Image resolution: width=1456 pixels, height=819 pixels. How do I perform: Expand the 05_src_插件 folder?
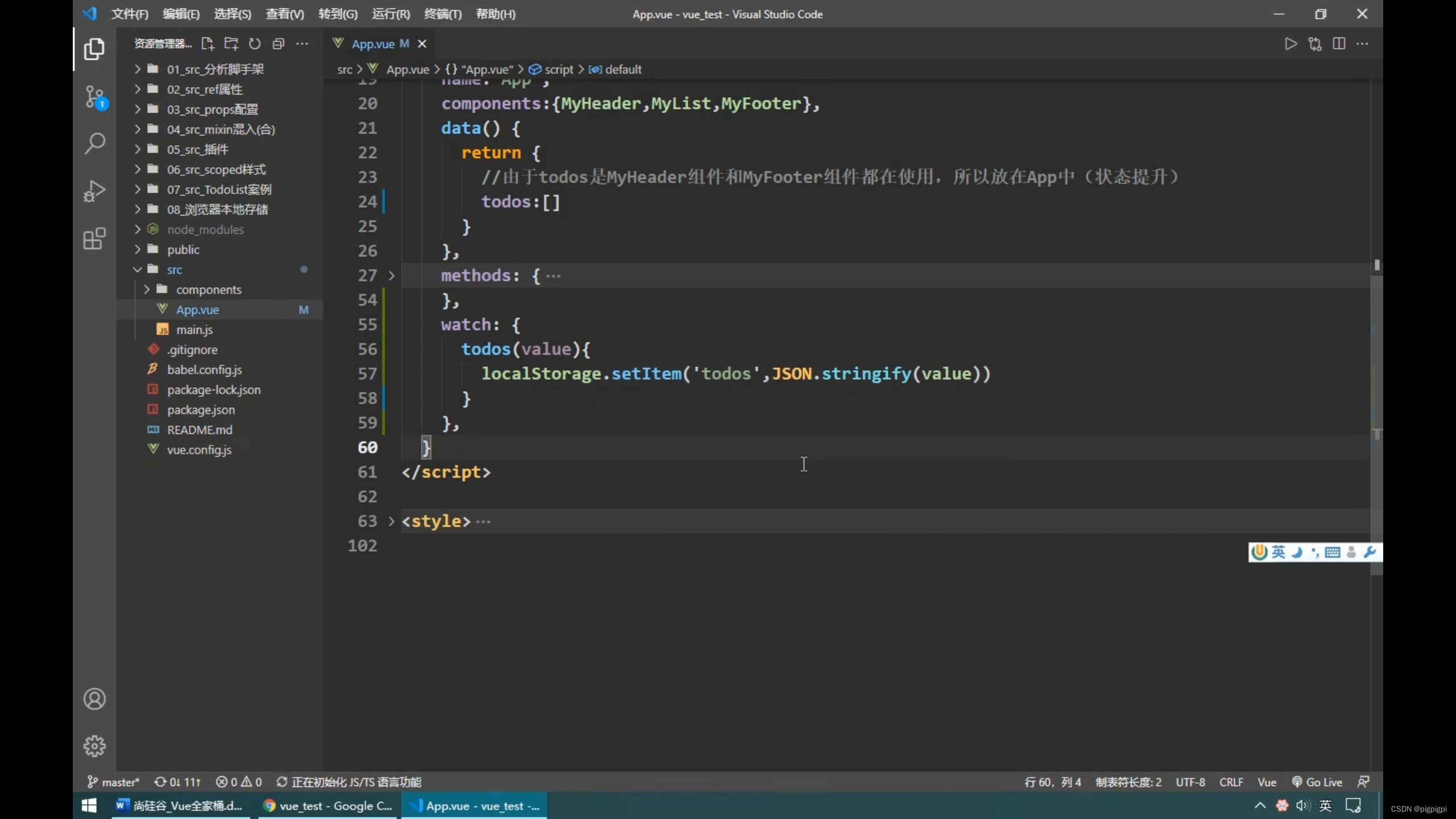coord(220,150)
